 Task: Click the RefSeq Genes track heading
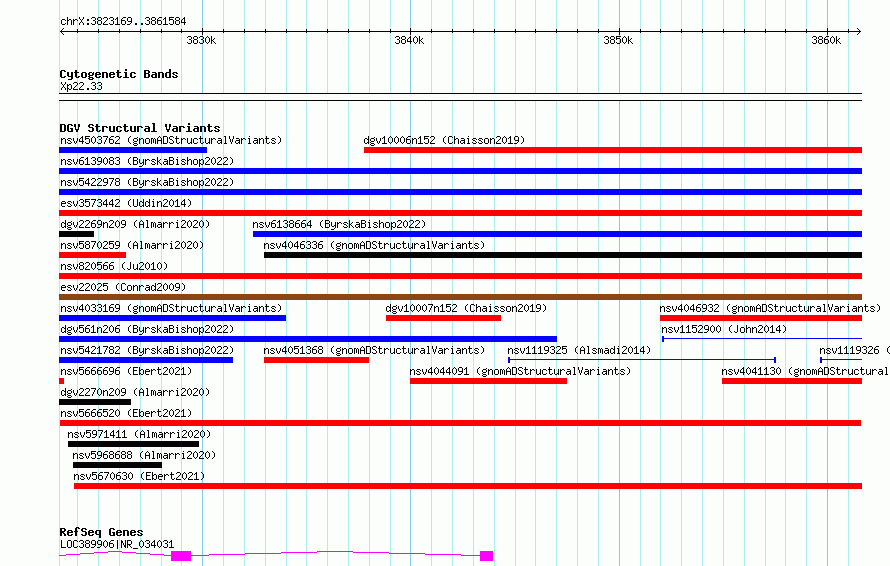pyautogui.click(x=102, y=532)
